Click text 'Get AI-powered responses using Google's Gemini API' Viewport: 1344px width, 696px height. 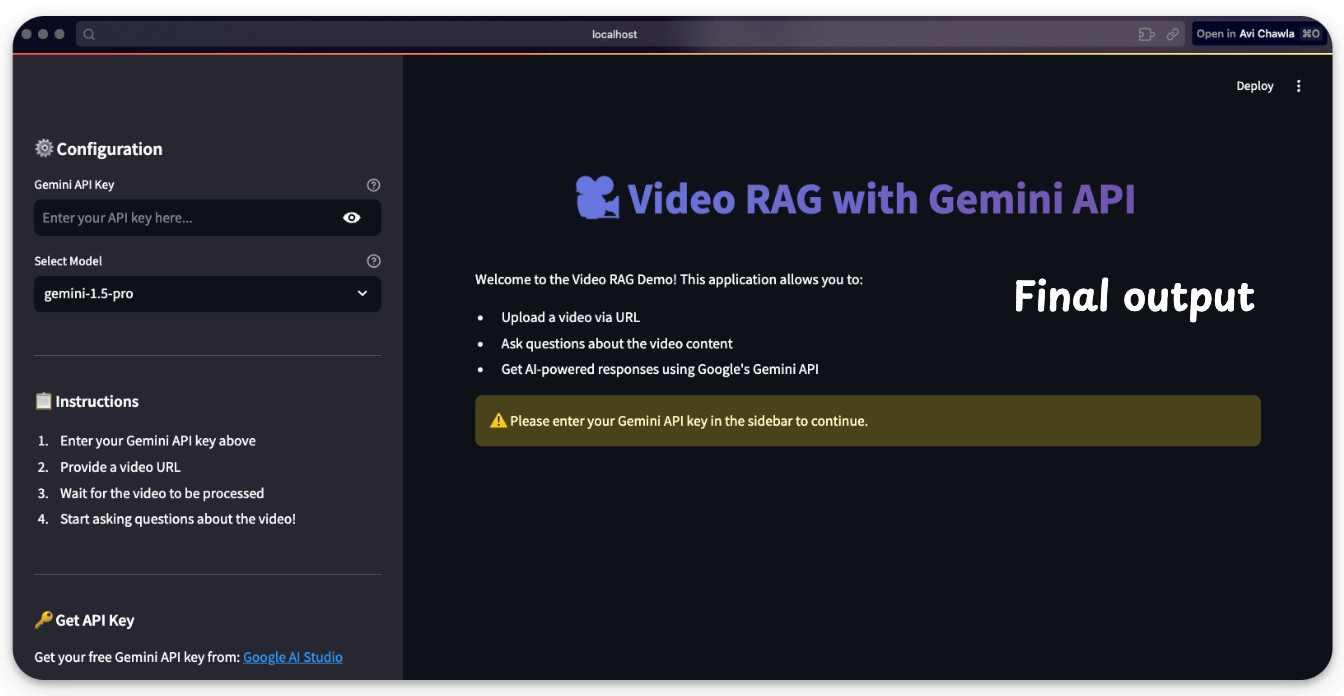660,369
